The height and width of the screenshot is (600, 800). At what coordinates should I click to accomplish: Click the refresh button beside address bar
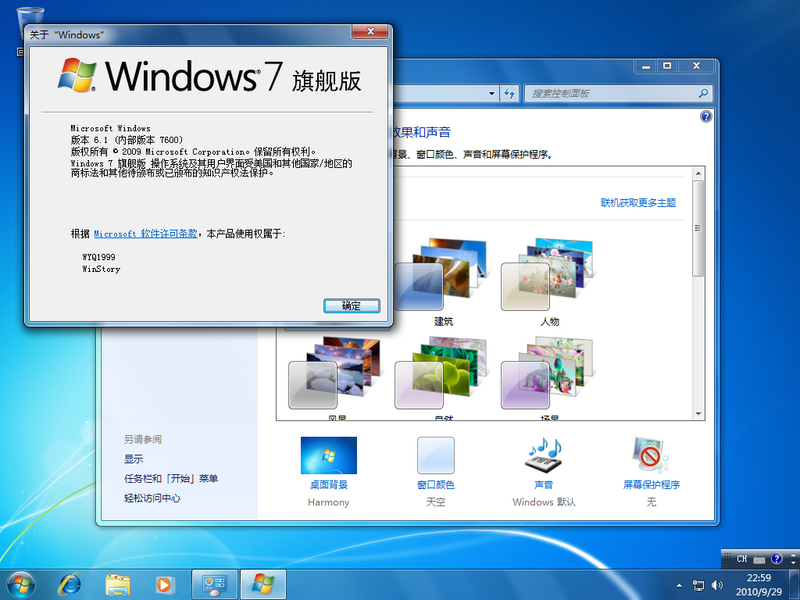[509, 93]
